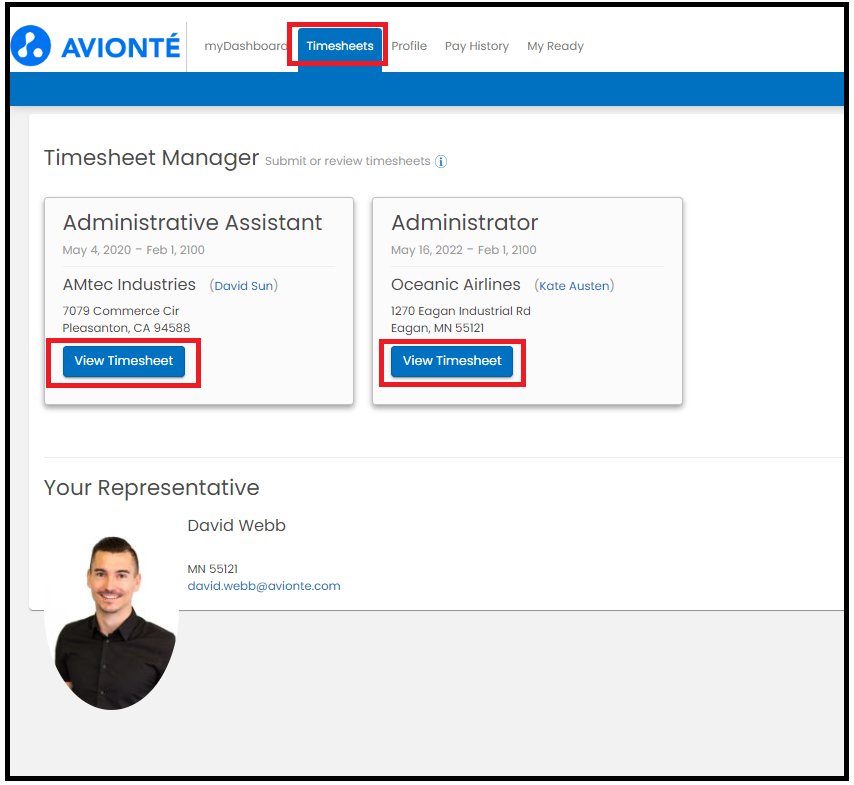Click the representative location MN 55121
This screenshot has height=785, width=854.
(x=212, y=569)
